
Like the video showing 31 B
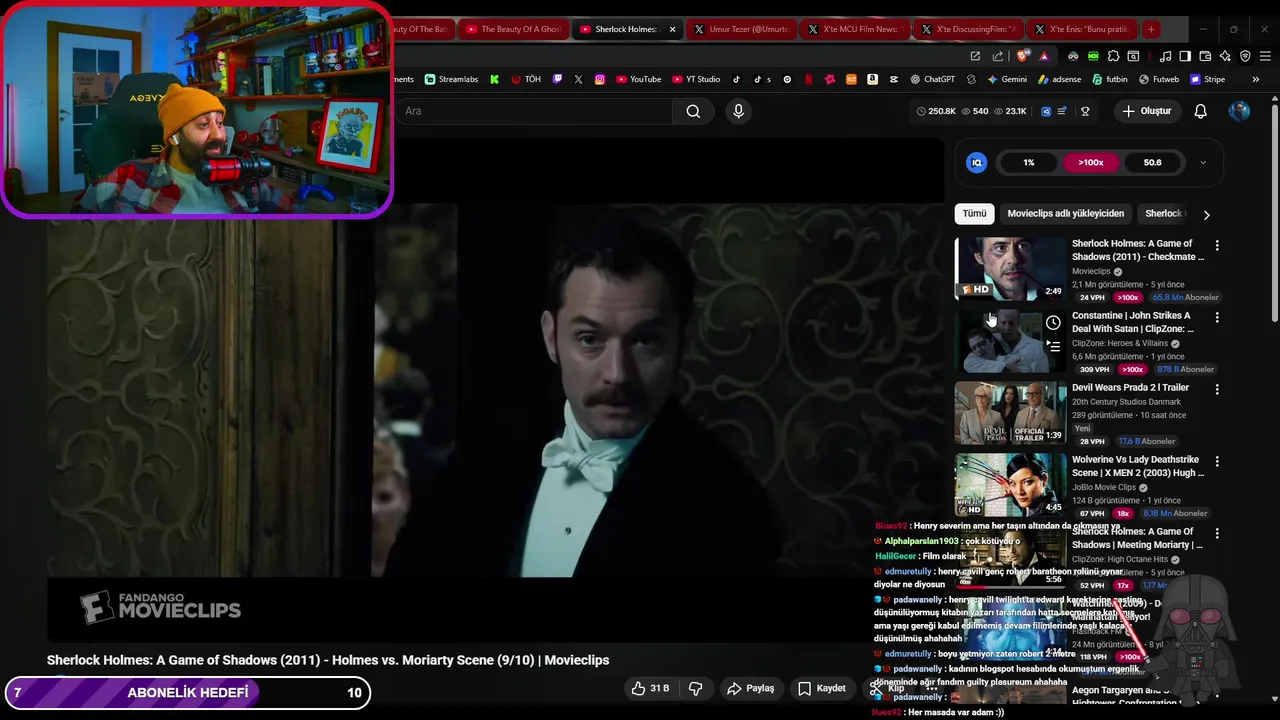(x=650, y=688)
